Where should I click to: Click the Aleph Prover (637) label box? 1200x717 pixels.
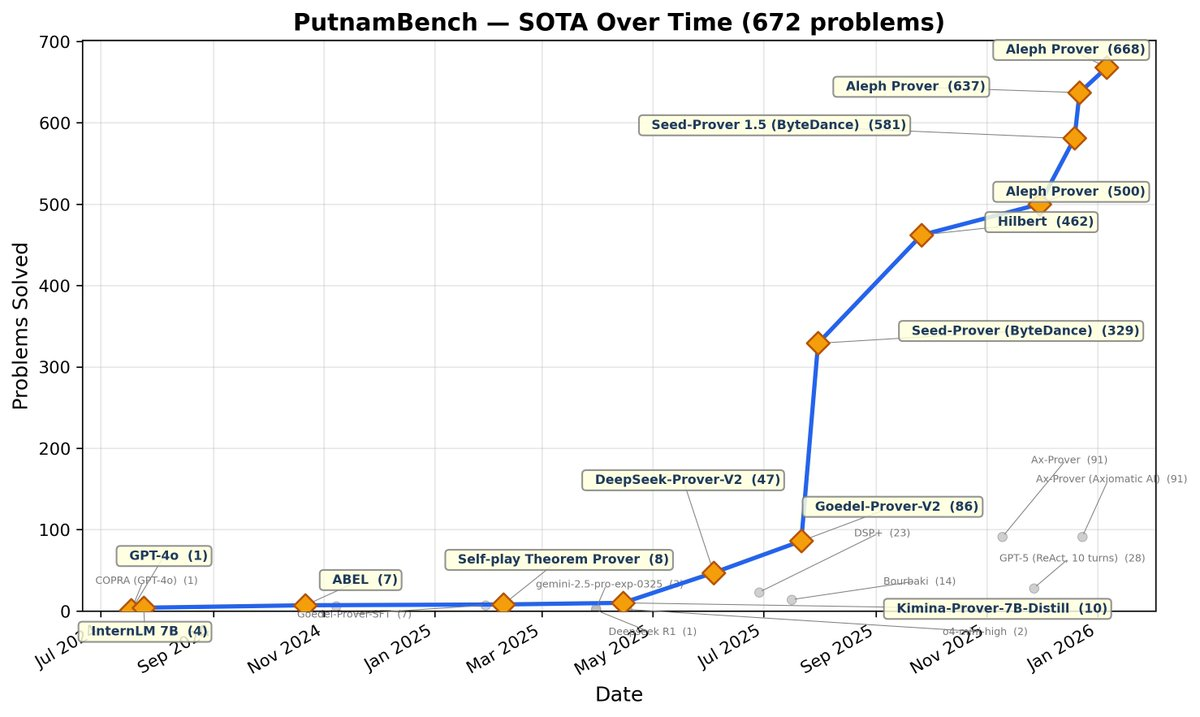click(x=911, y=87)
